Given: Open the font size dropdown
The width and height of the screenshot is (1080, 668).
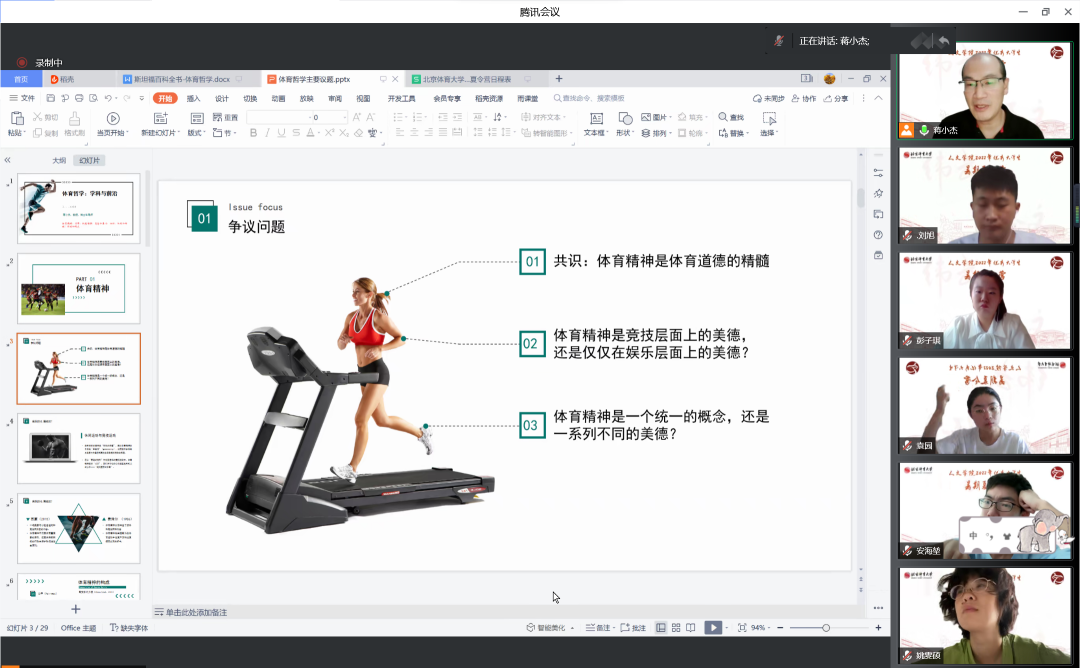Looking at the screenshot, I should point(343,116).
